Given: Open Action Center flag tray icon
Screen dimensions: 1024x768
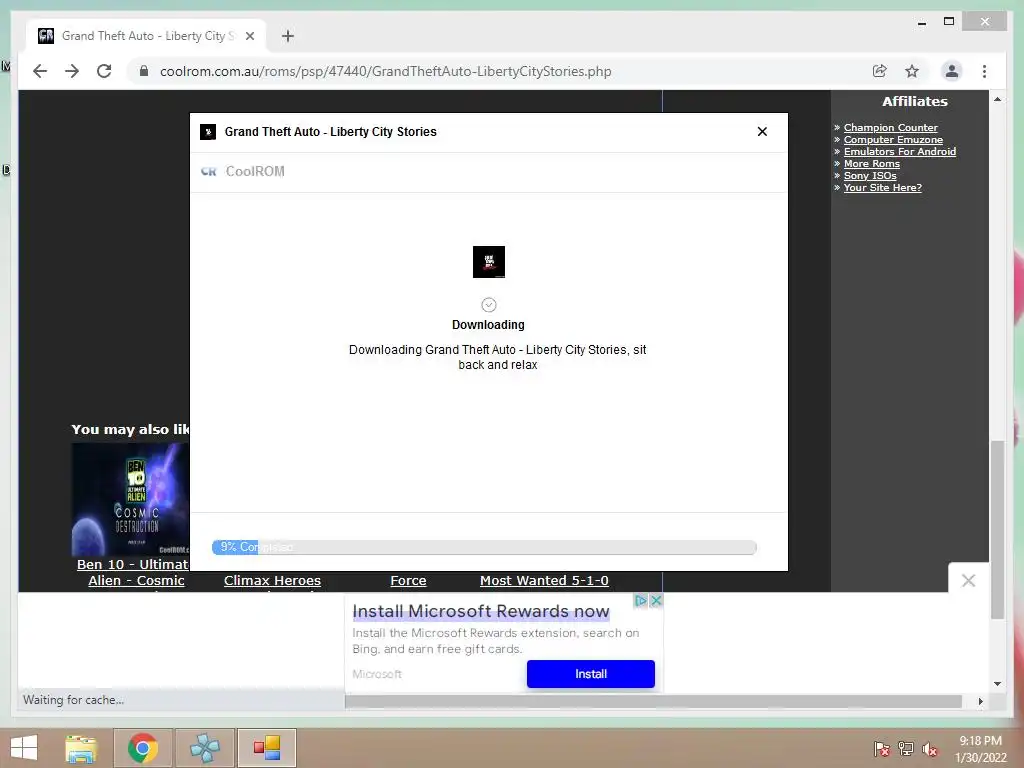Looking at the screenshot, I should tap(881, 749).
